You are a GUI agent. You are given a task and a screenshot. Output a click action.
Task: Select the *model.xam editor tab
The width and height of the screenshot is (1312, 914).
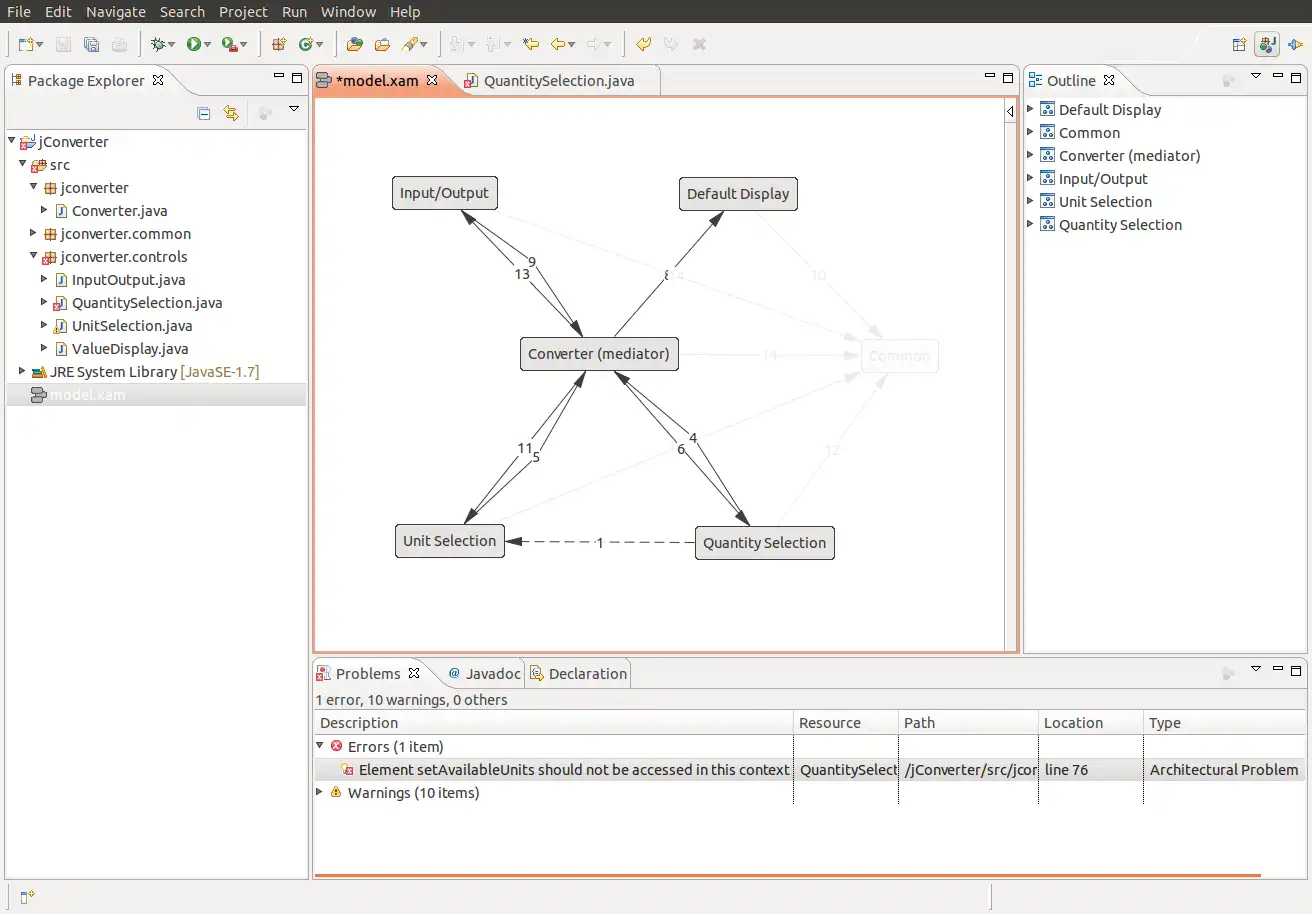tap(377, 81)
